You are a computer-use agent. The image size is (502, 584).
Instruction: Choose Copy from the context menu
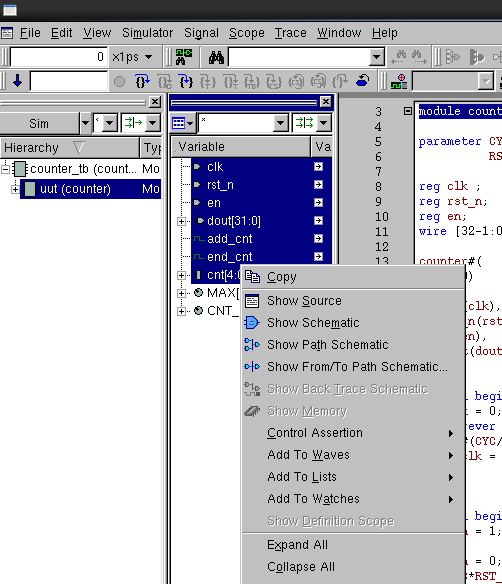pyautogui.click(x=353, y=277)
